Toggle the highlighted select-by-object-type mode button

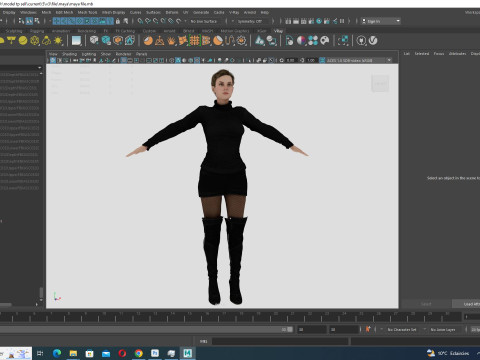point(29,21)
